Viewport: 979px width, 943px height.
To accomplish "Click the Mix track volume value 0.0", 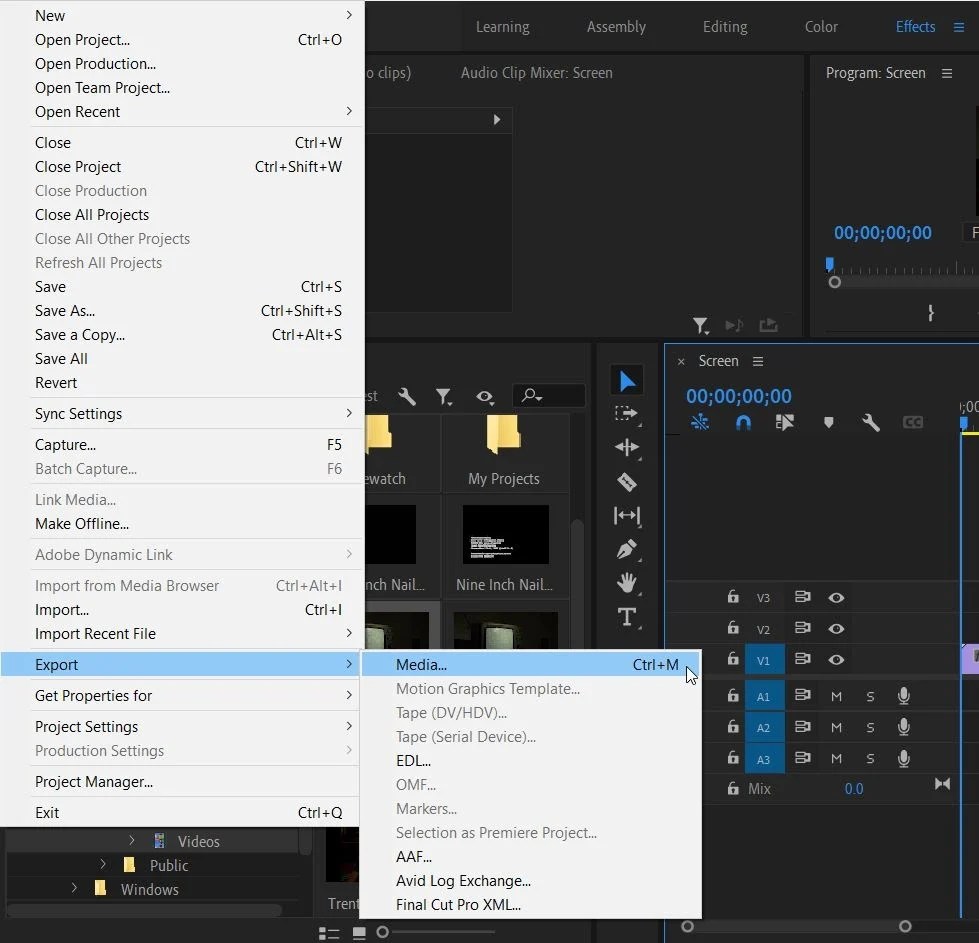I will 854,789.
